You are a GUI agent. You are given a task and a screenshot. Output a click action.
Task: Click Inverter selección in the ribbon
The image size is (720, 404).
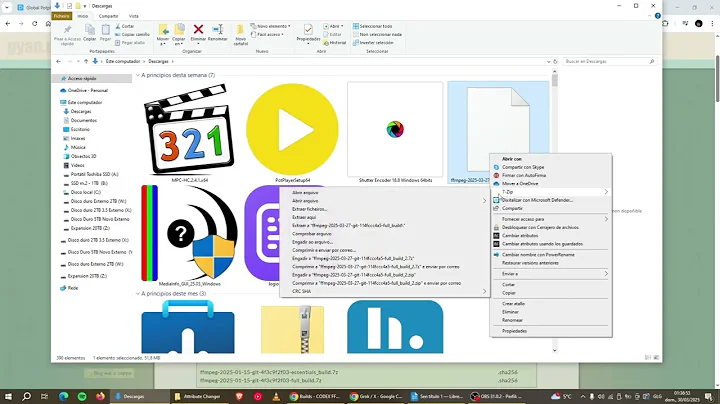tap(373, 43)
